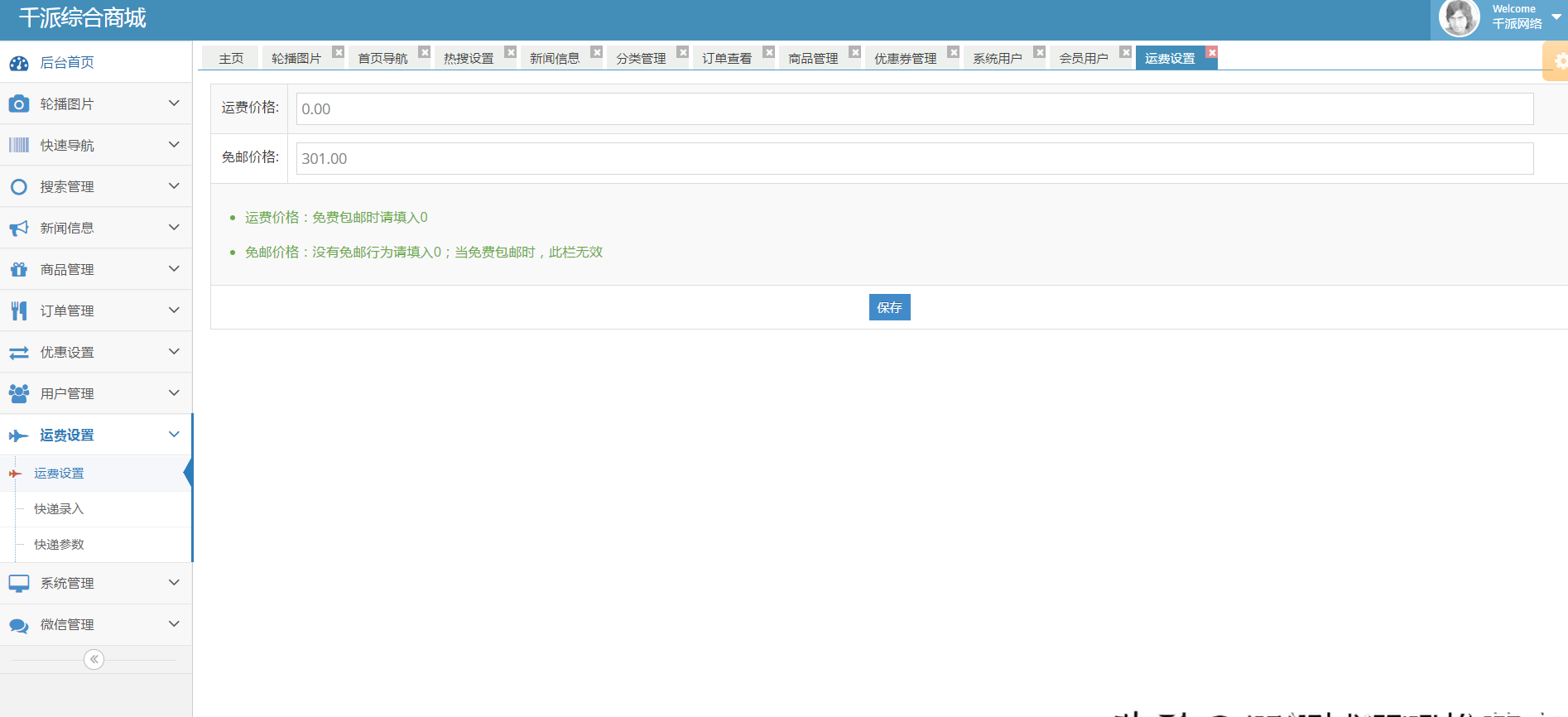Image resolution: width=1568 pixels, height=717 pixels.
Task: Click the chat bubbles icon for 微信管理
Action: click(x=18, y=626)
